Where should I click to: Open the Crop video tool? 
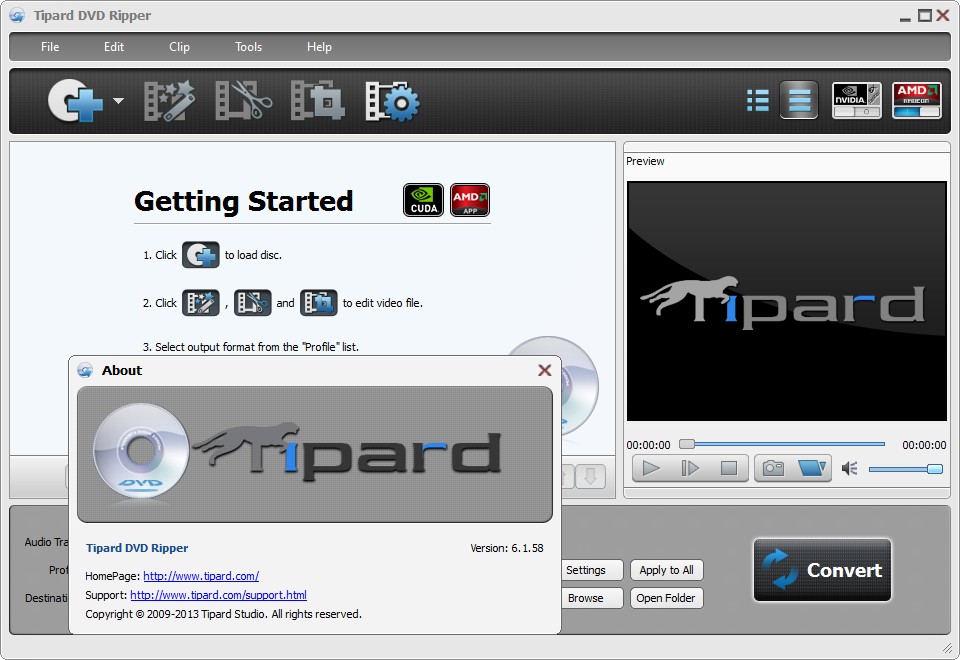(x=316, y=100)
